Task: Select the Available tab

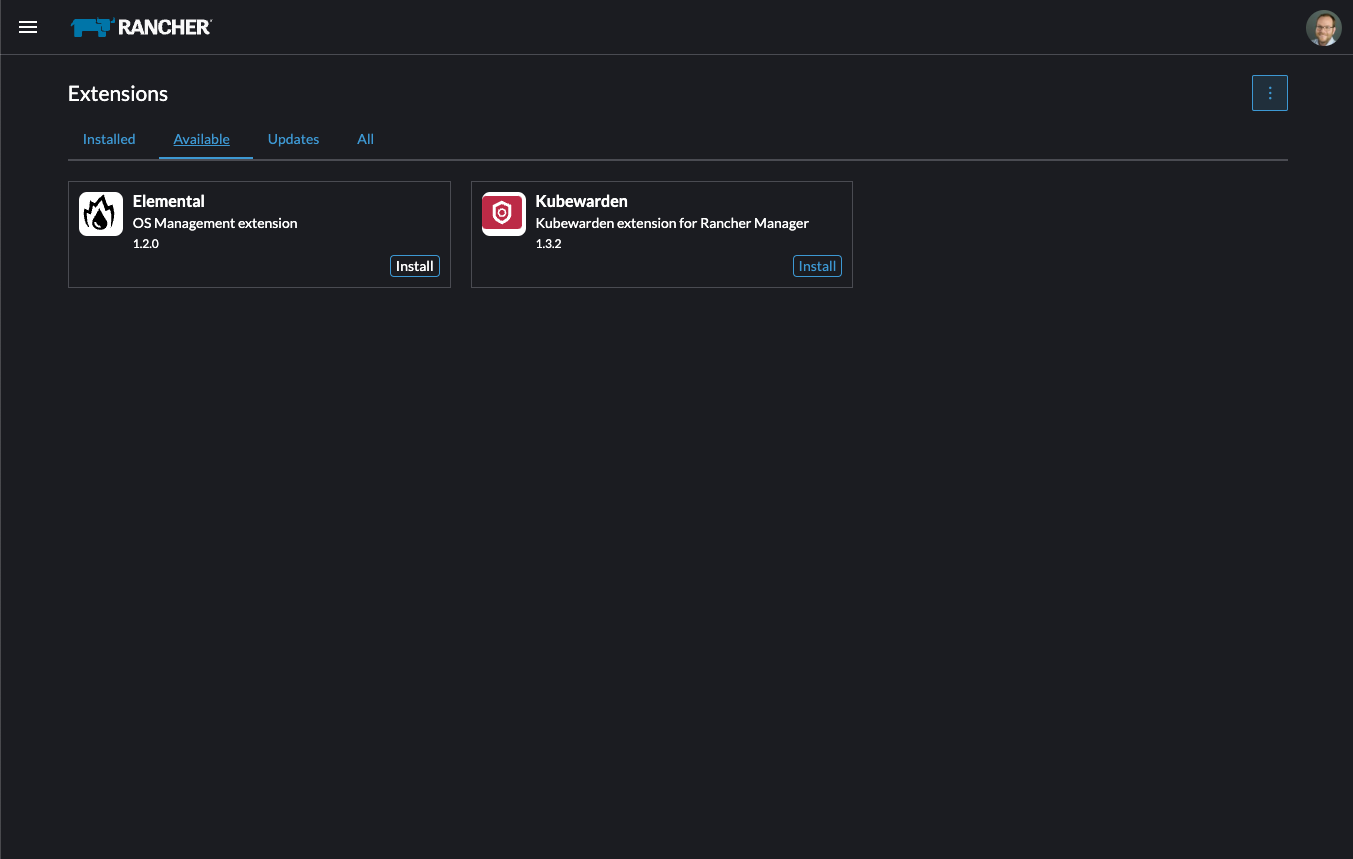Action: (x=201, y=139)
